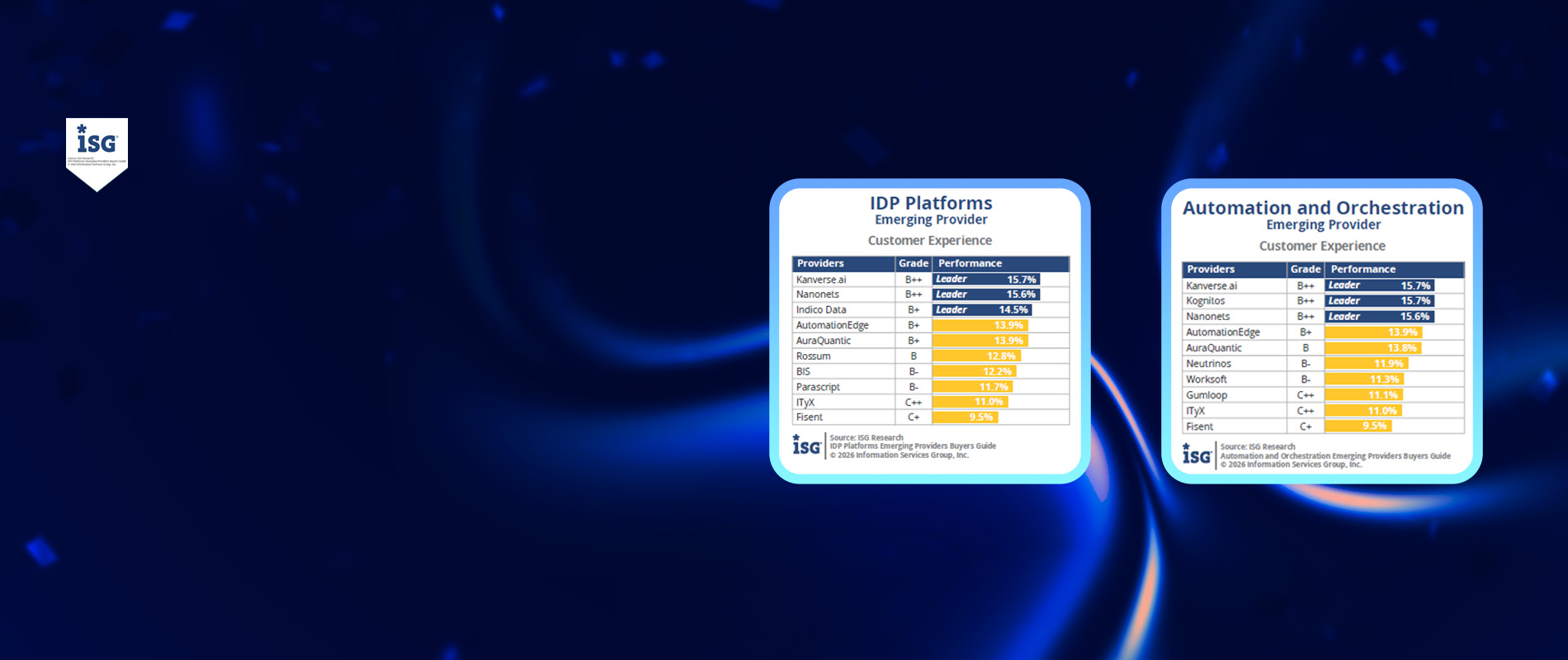Select the "Rossum" provider name
Viewport: 1568px width, 660px height.
tap(814, 356)
